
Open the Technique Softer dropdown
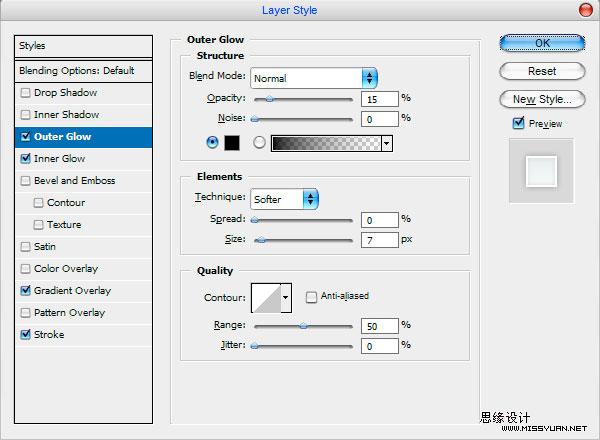coord(284,199)
